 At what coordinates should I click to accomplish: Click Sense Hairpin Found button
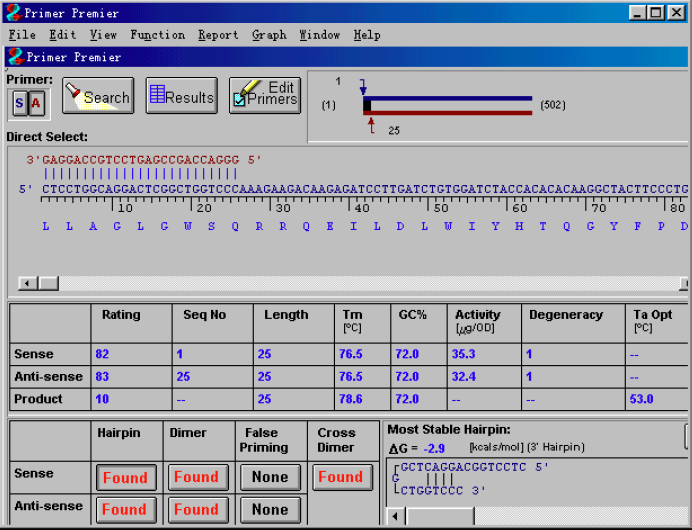[125, 478]
